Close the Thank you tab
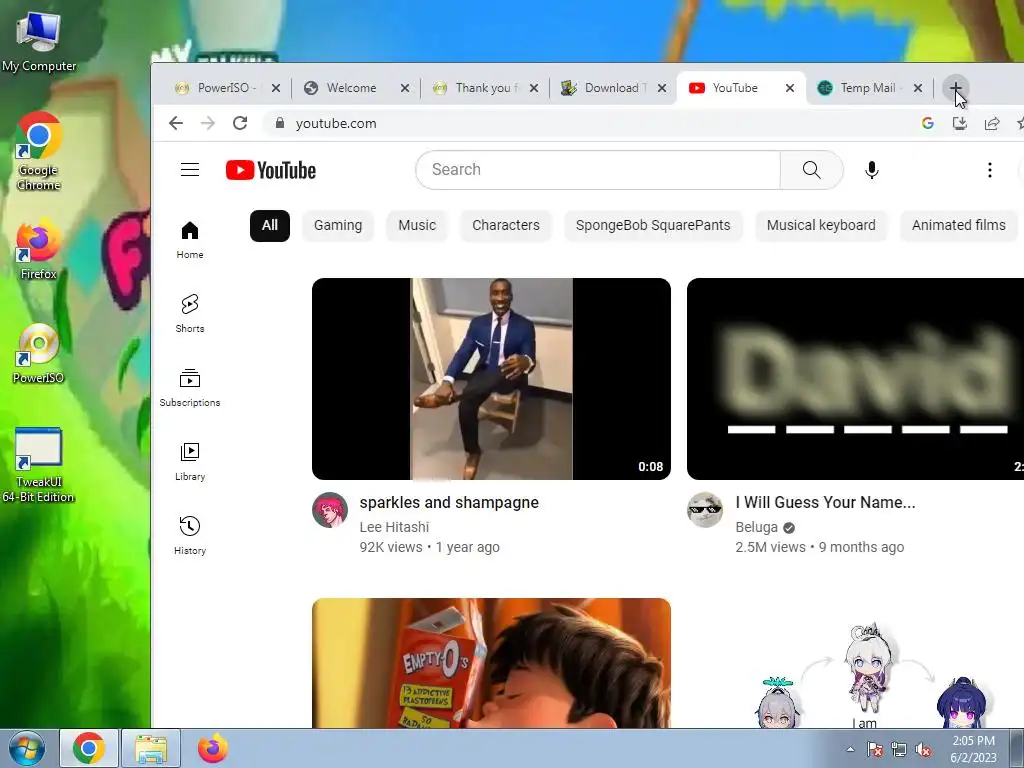Screen dimensions: 1024x768 click(x=534, y=88)
